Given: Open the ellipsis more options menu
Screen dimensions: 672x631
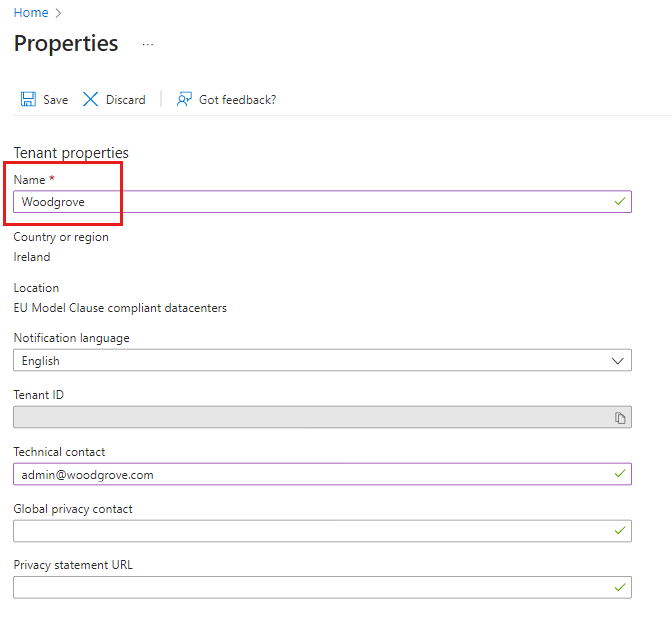Looking at the screenshot, I should pyautogui.click(x=148, y=45).
